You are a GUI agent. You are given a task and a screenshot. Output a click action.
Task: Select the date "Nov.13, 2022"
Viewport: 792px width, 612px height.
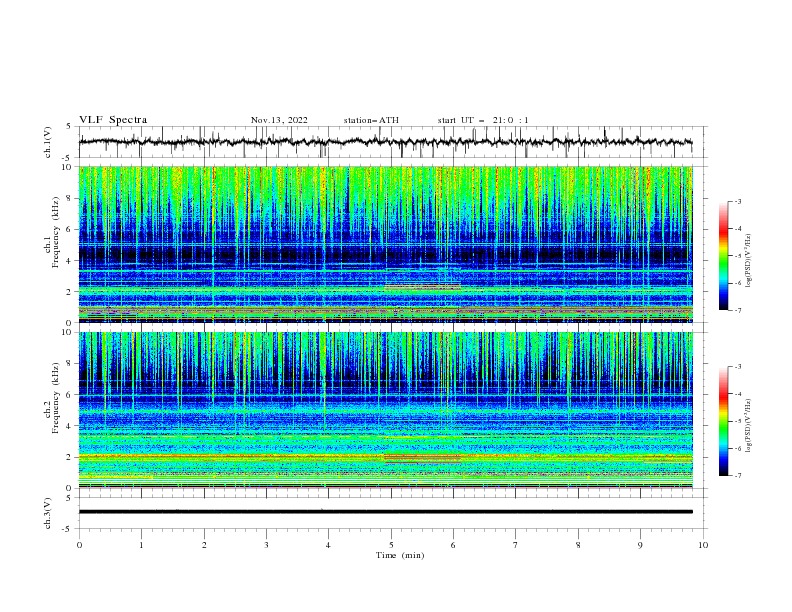pyautogui.click(x=279, y=120)
